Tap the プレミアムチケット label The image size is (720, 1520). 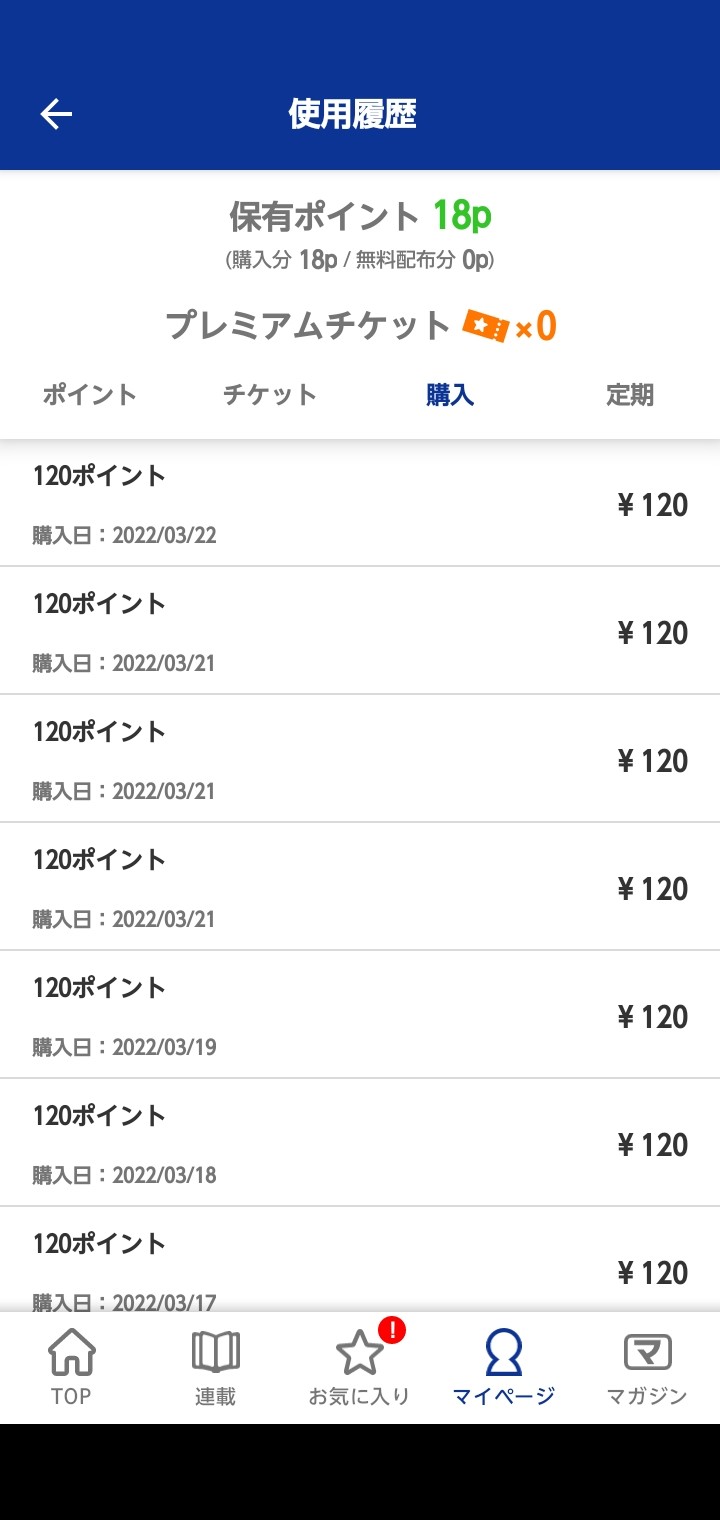308,326
